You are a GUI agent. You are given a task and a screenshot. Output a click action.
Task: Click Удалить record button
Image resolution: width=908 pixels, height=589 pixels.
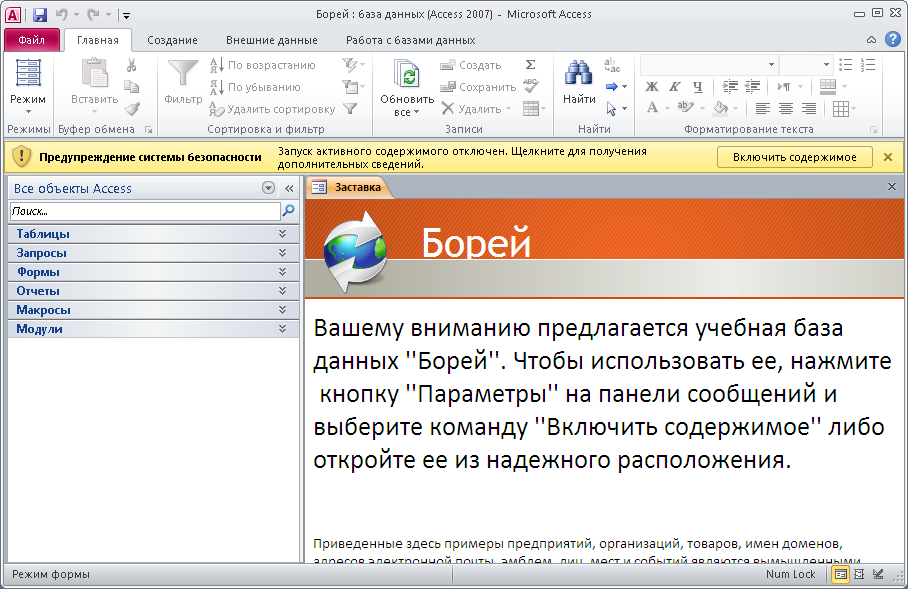pos(477,109)
